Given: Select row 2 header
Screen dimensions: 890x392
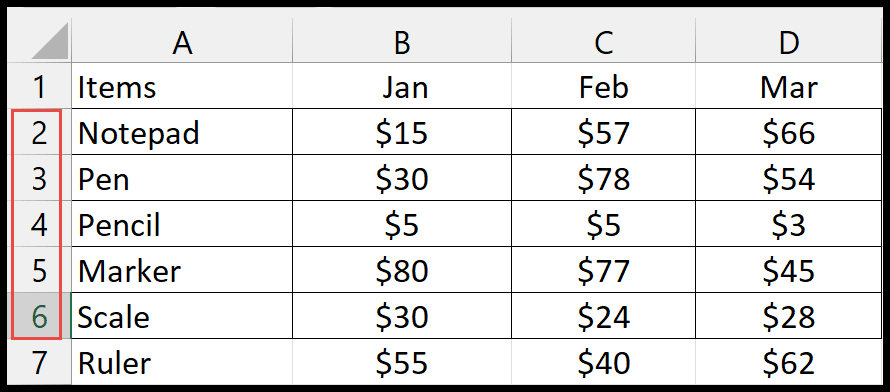Looking at the screenshot, I should click(39, 132).
